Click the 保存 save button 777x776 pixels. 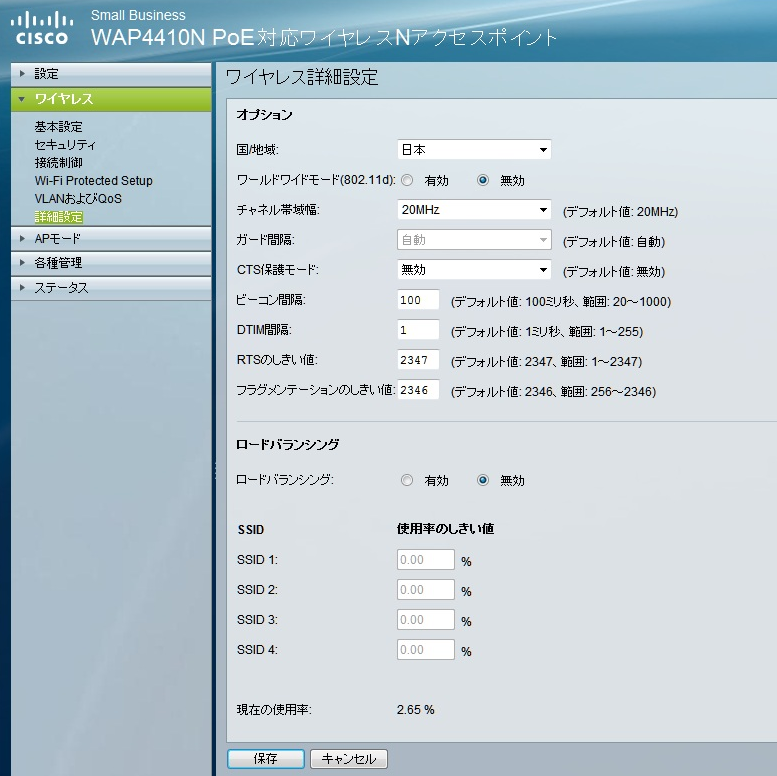pos(266,759)
